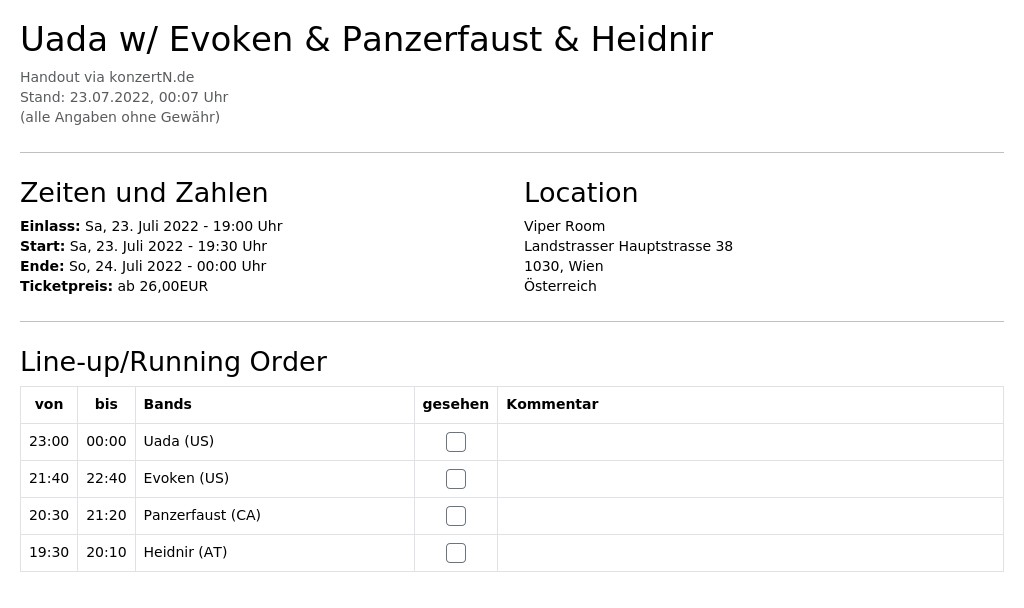Toggle the gesehen checkbox for Heidnir (AT)

pyautogui.click(x=456, y=553)
